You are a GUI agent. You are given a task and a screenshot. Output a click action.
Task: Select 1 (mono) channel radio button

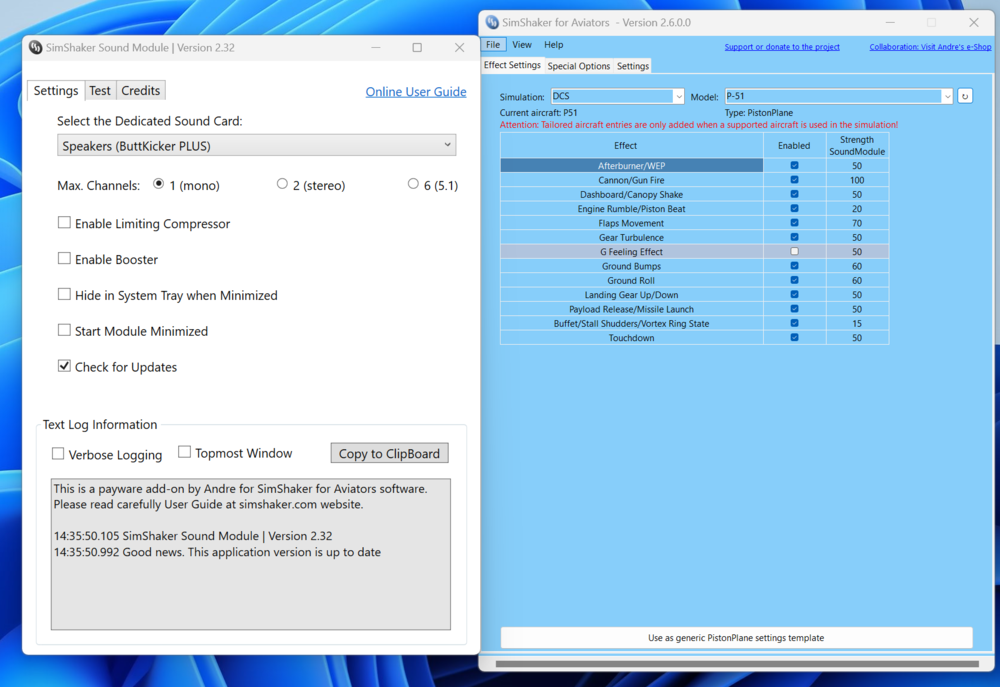(158, 184)
